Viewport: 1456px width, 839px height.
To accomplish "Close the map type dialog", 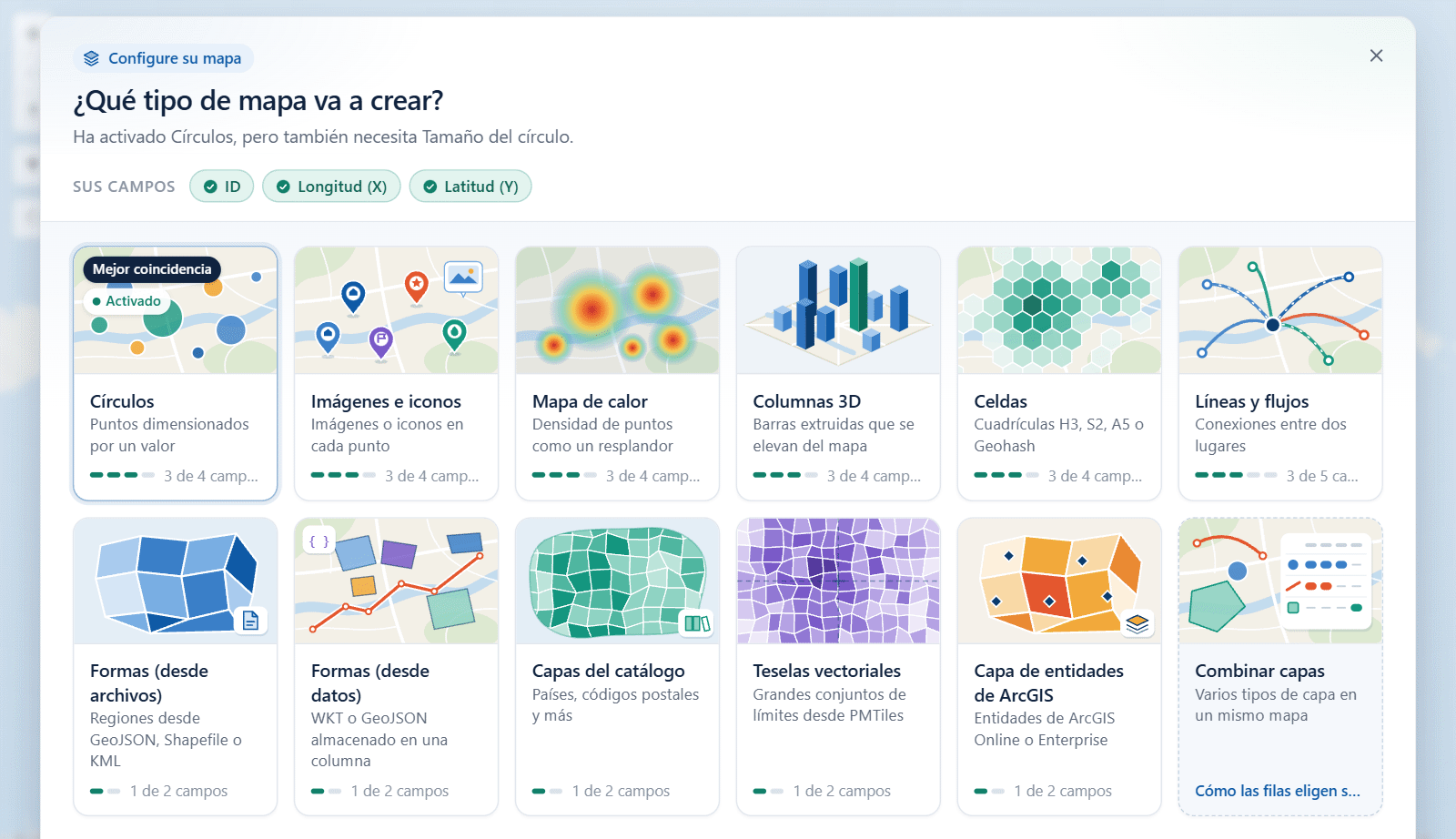I will coord(1376,56).
